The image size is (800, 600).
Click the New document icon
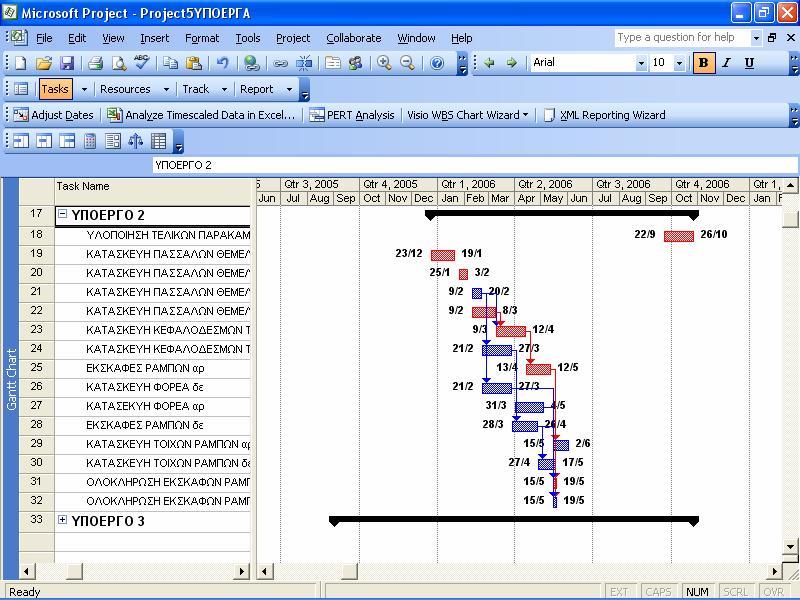tap(20, 63)
